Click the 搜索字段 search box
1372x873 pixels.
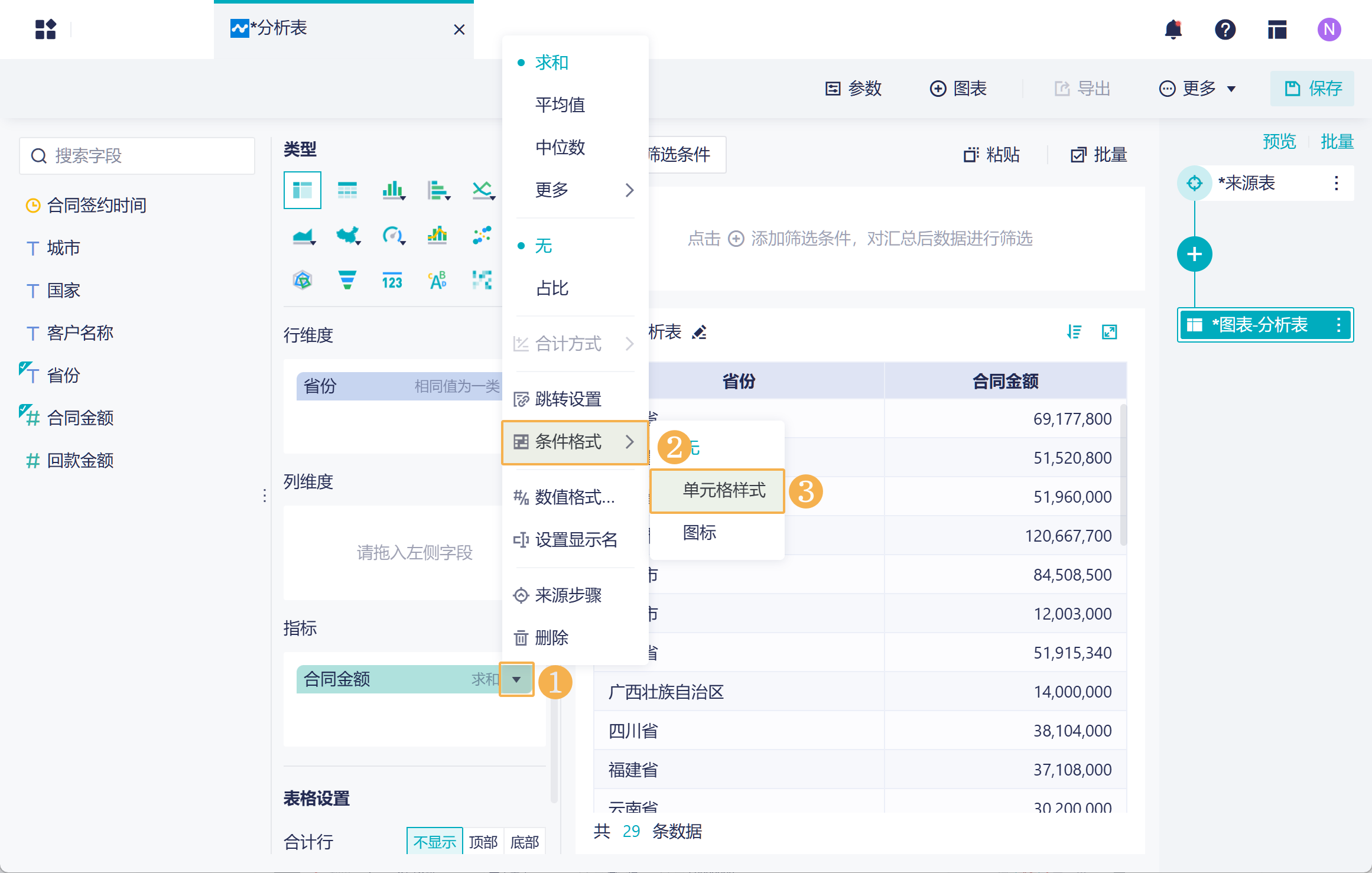click(x=137, y=156)
